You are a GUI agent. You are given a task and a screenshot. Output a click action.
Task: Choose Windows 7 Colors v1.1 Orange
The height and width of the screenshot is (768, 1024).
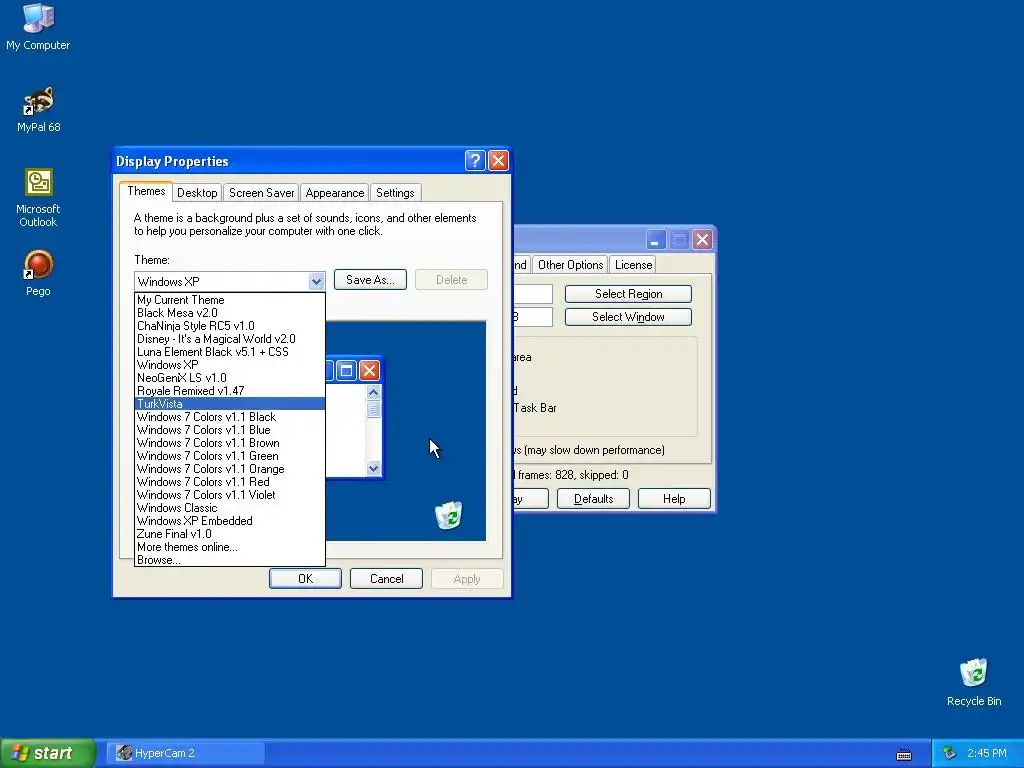click(229, 469)
